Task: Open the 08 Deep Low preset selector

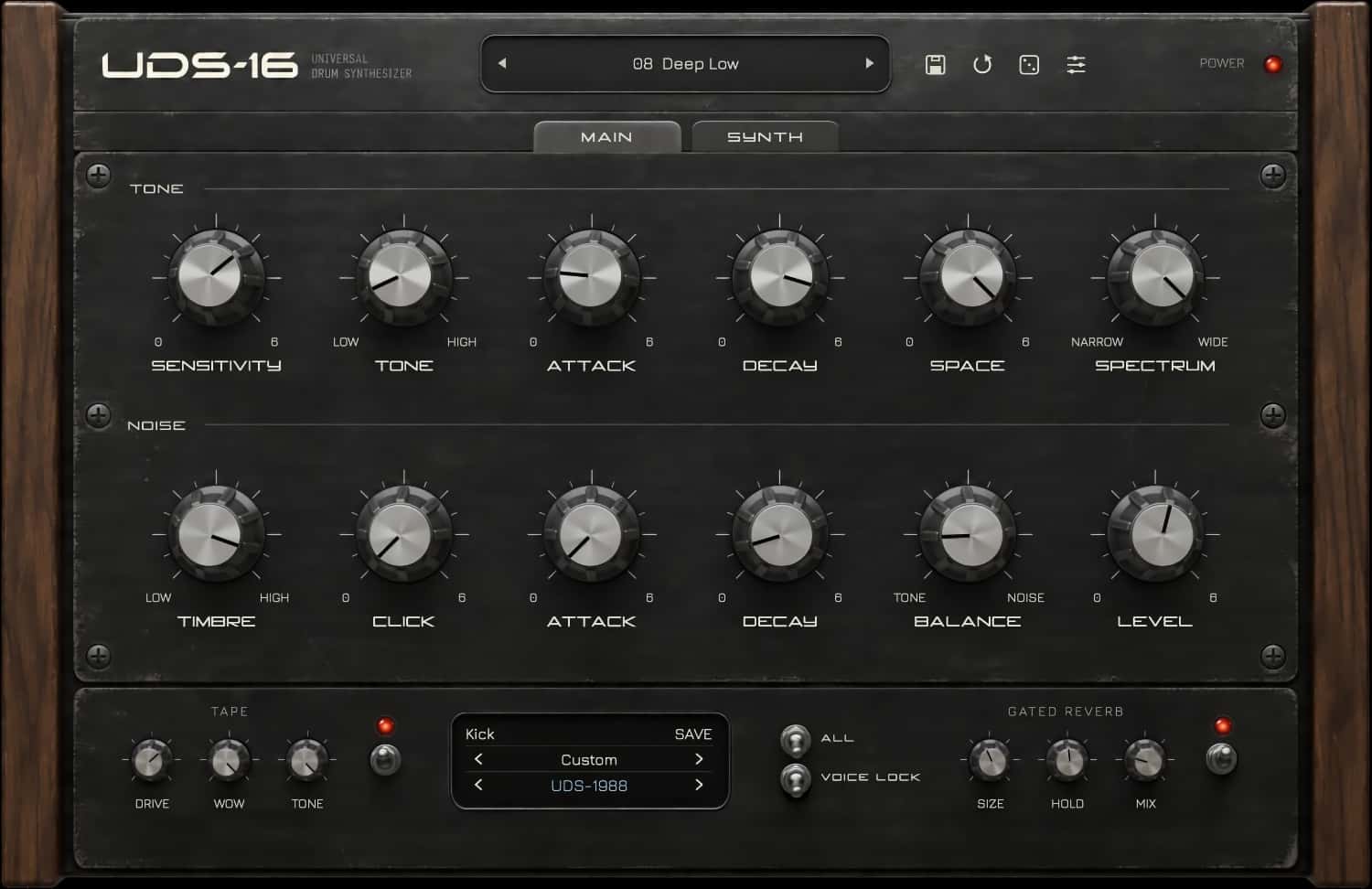Action: [685, 64]
